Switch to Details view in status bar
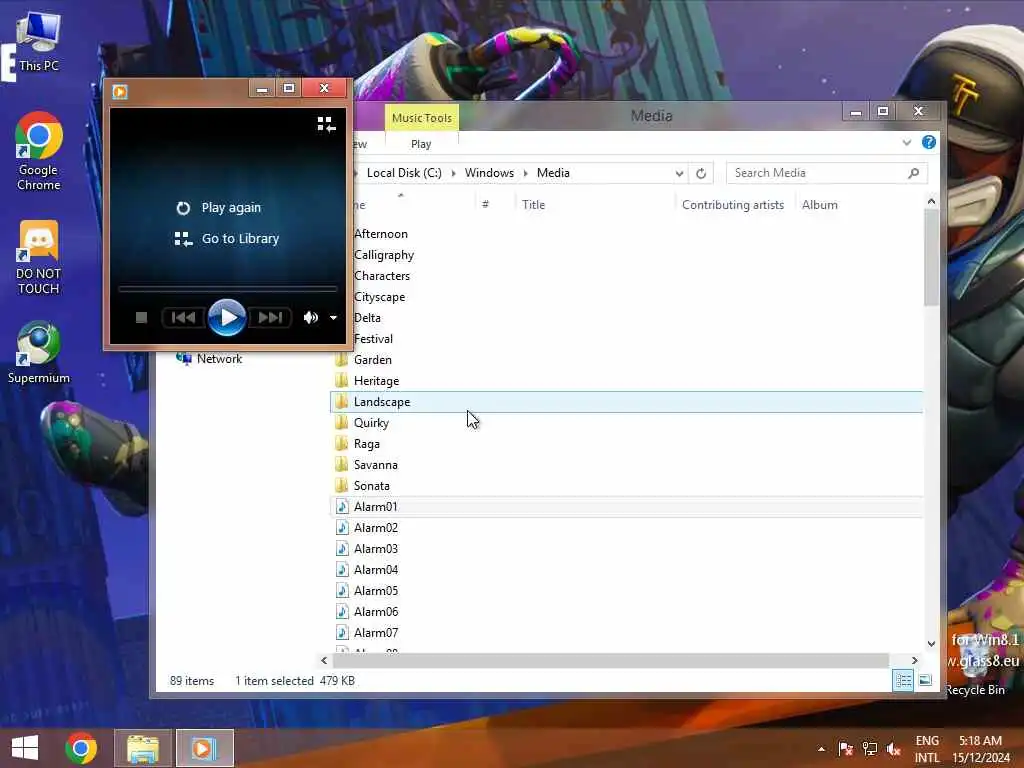 pos(903,680)
